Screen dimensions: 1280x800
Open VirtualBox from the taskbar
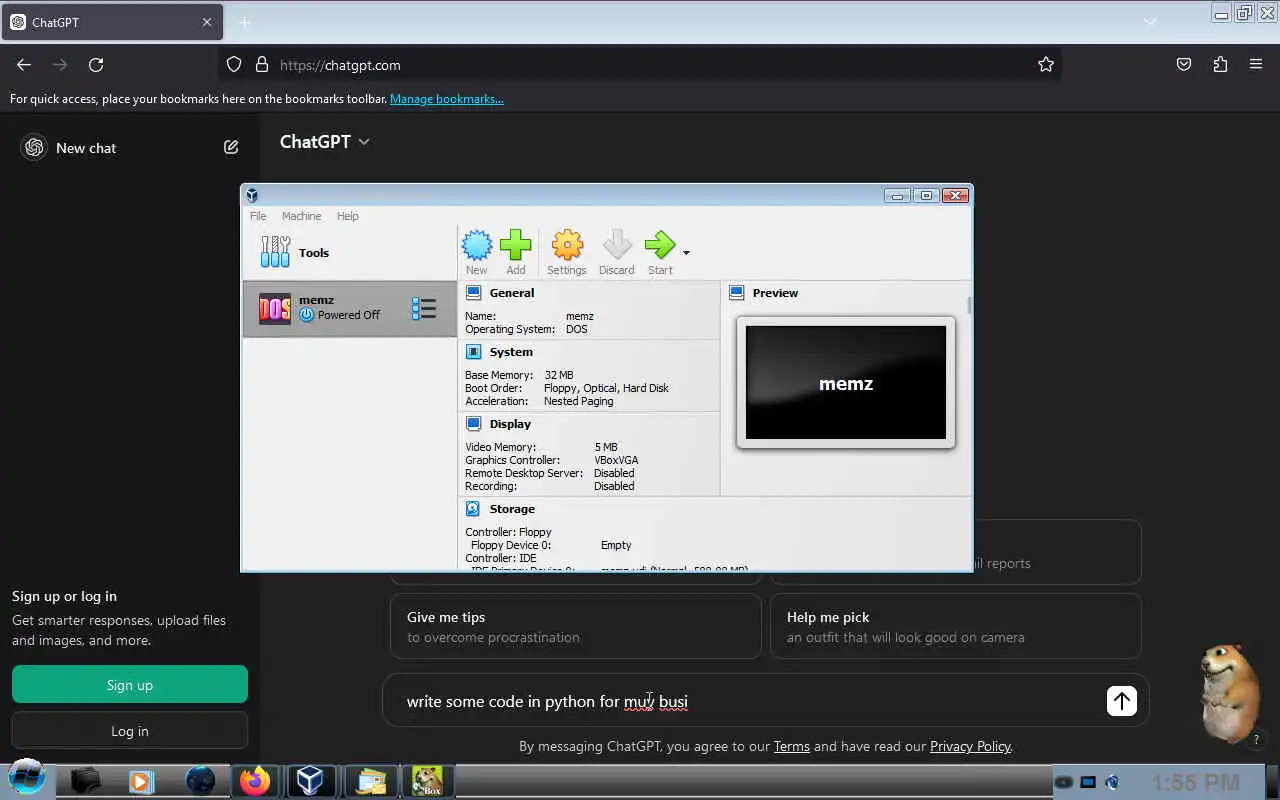tap(310, 780)
